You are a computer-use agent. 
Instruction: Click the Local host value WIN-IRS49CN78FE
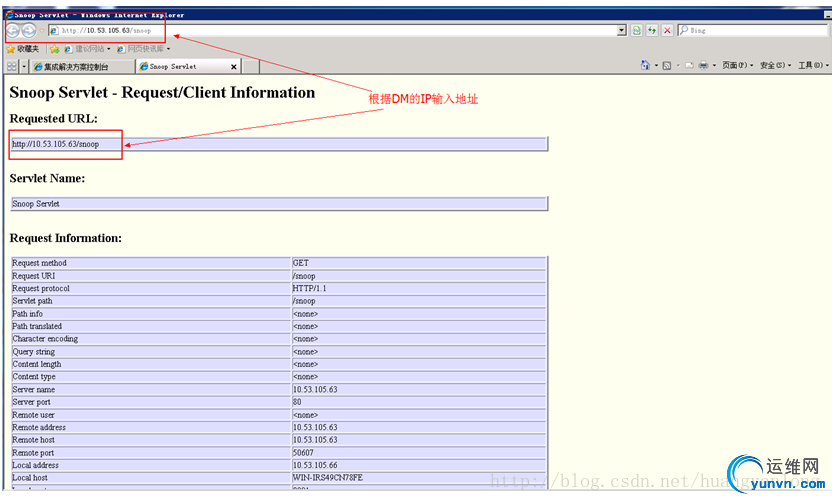tap(328, 478)
